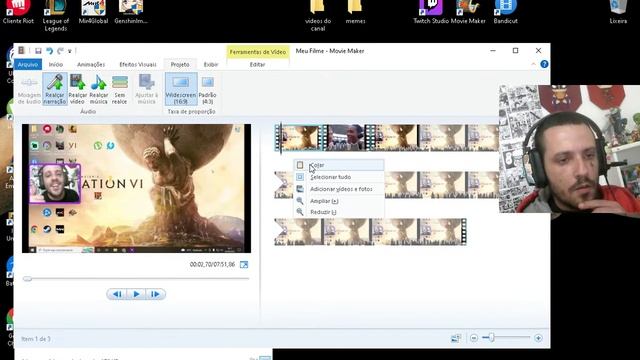Select the last clip in third storyboard row
Viewport: 640px width, 360px height.
click(x=442, y=232)
